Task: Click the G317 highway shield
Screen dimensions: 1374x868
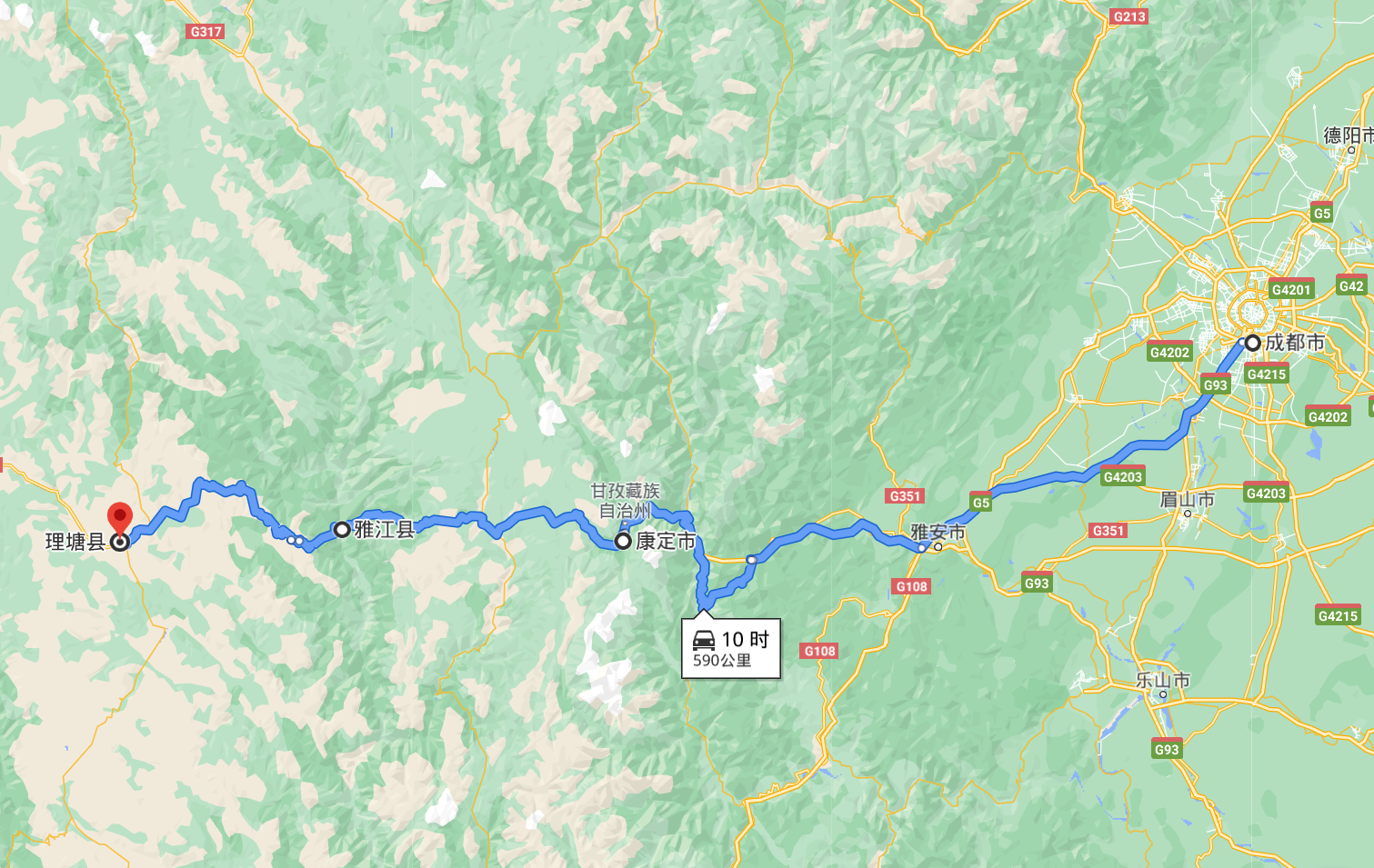Action: pyautogui.click(x=206, y=31)
